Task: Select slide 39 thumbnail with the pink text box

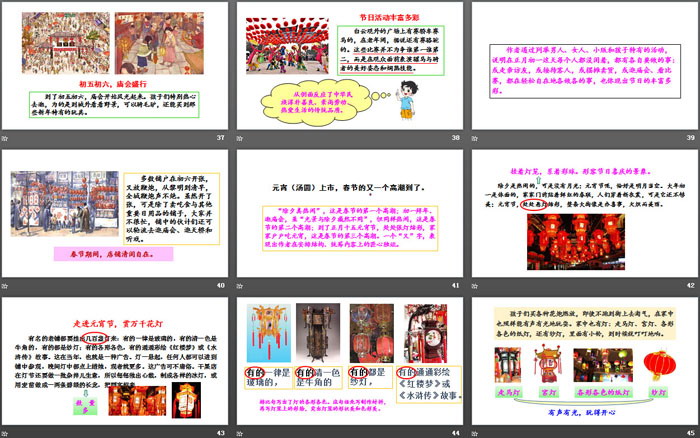Action: point(585,66)
